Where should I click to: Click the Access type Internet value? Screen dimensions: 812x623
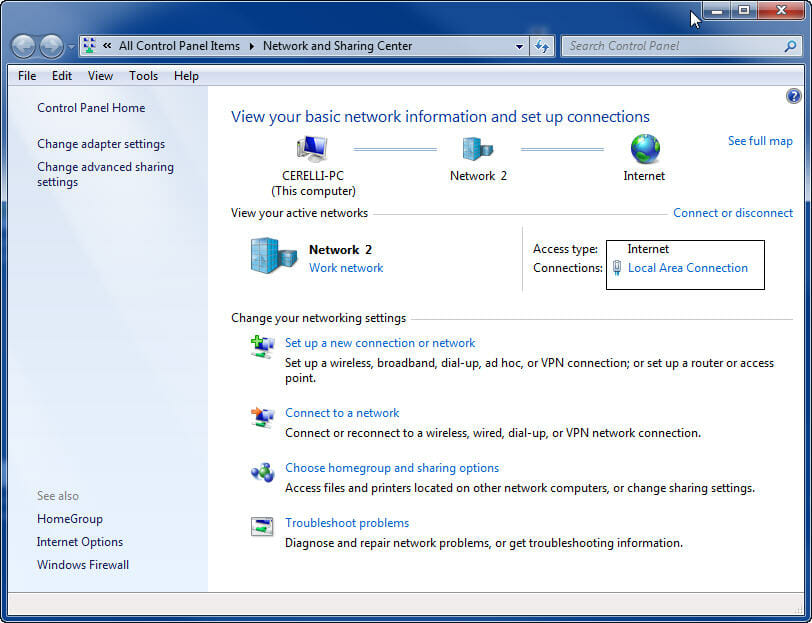pos(648,249)
